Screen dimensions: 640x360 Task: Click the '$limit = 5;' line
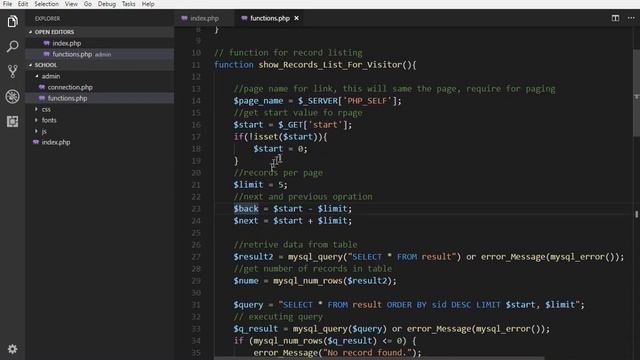(x=260, y=184)
